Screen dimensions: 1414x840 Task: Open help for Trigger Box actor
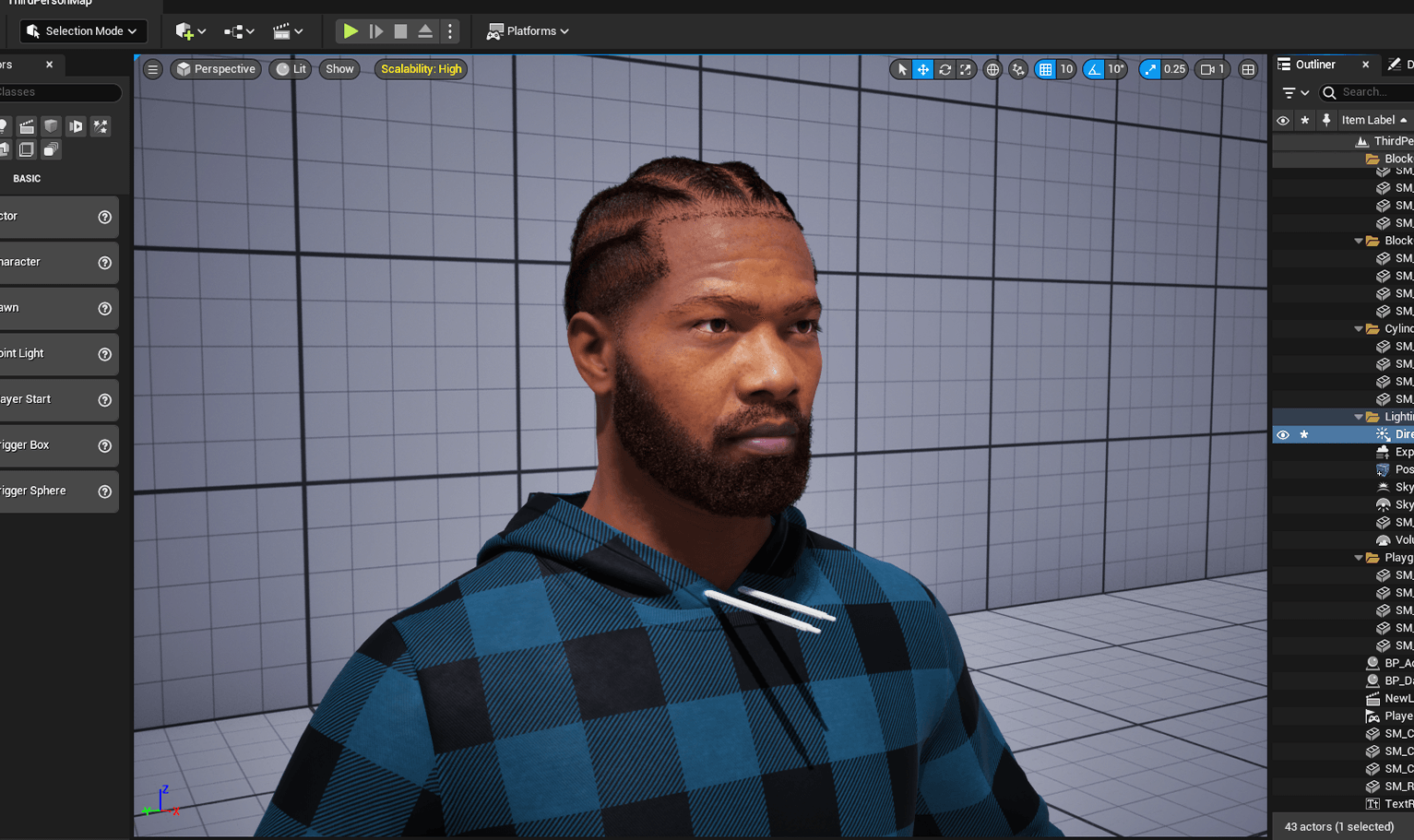click(105, 445)
